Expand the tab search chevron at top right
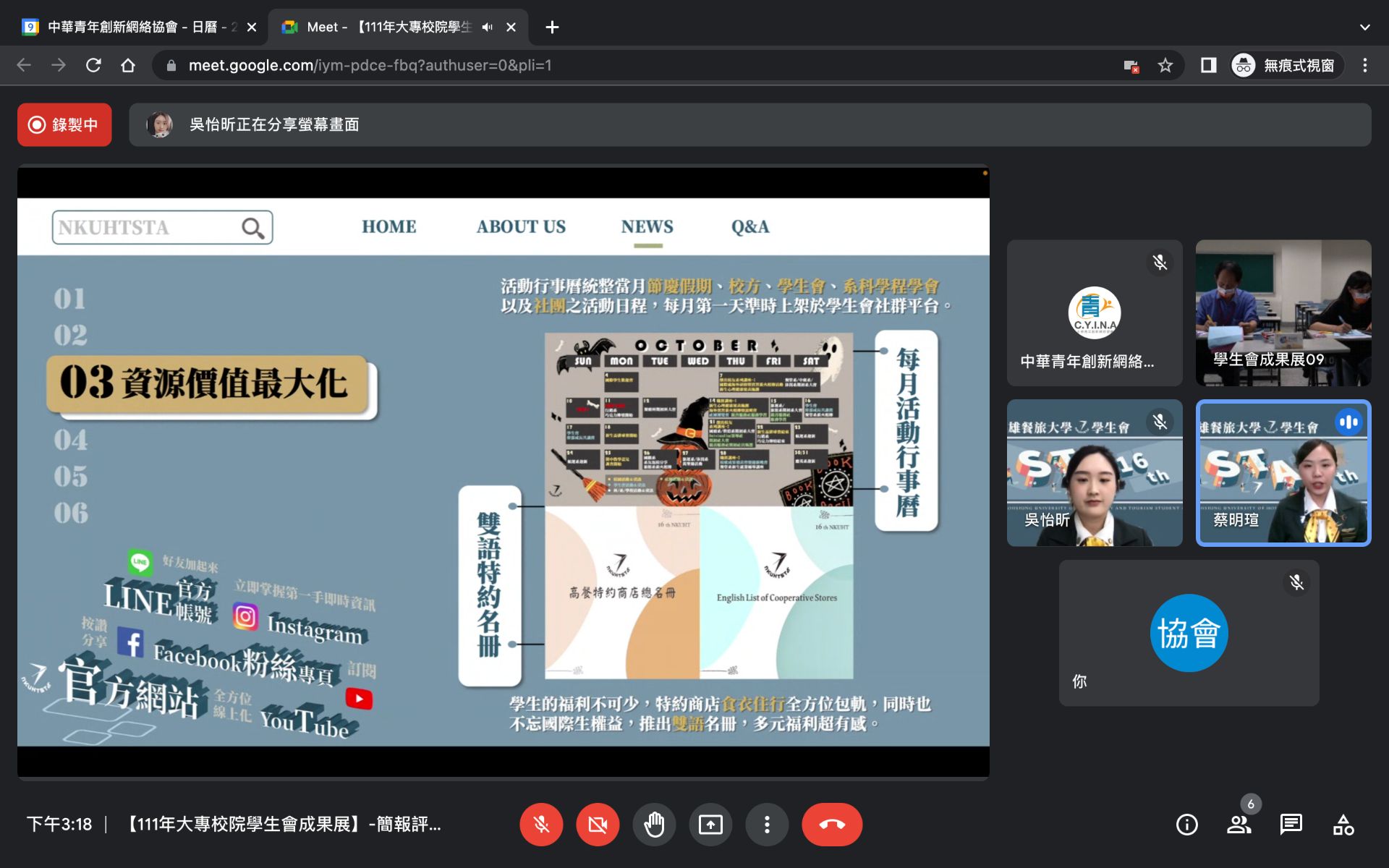1389x868 pixels. [x=1364, y=27]
